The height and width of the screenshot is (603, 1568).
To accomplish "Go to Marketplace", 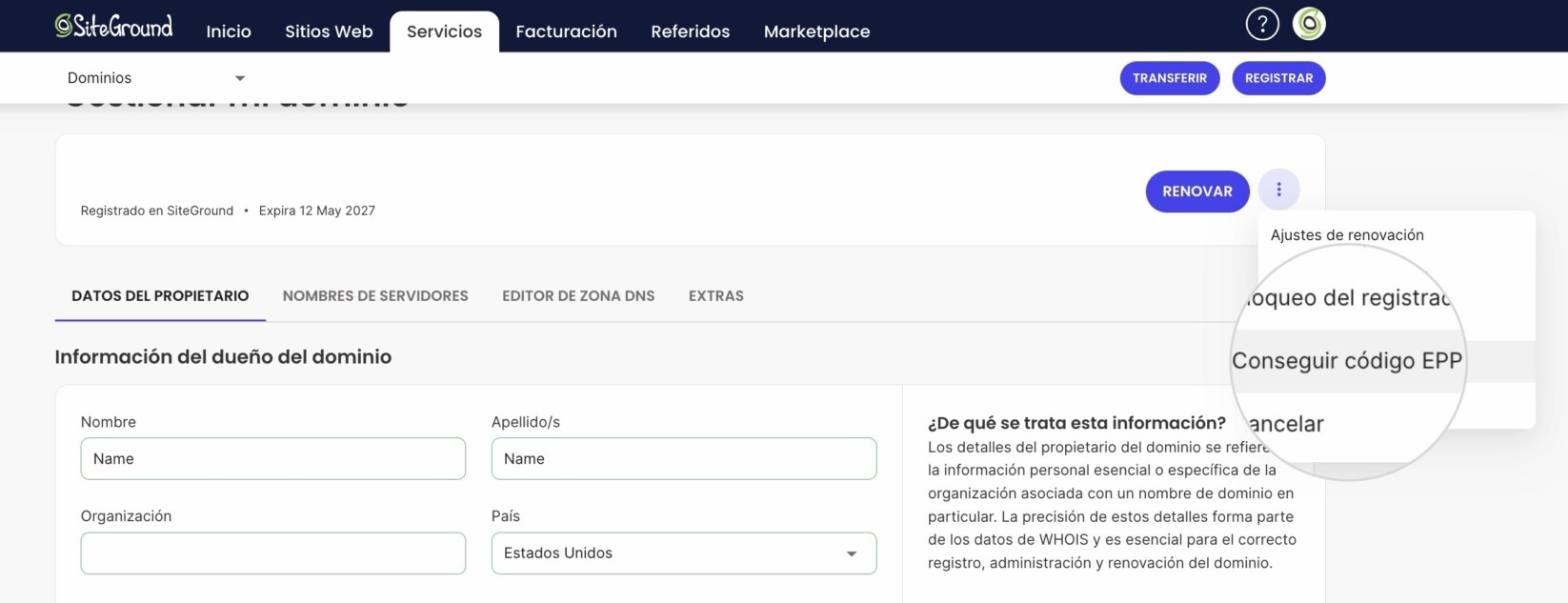I will tap(816, 31).
